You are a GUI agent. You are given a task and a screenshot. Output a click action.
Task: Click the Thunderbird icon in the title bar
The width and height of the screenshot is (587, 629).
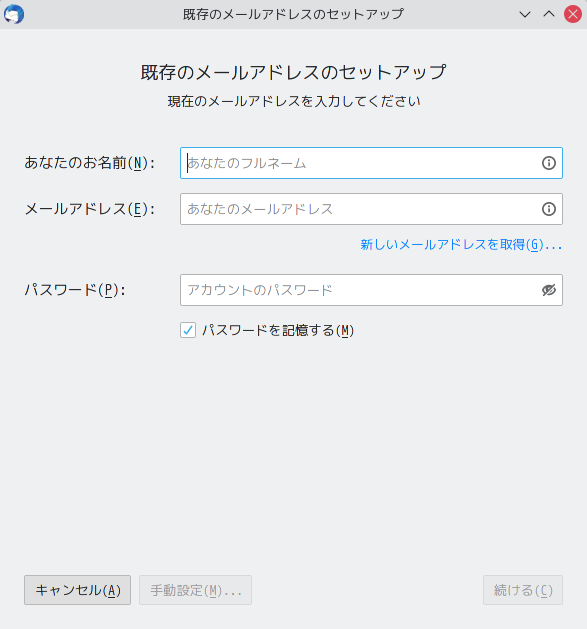14,14
